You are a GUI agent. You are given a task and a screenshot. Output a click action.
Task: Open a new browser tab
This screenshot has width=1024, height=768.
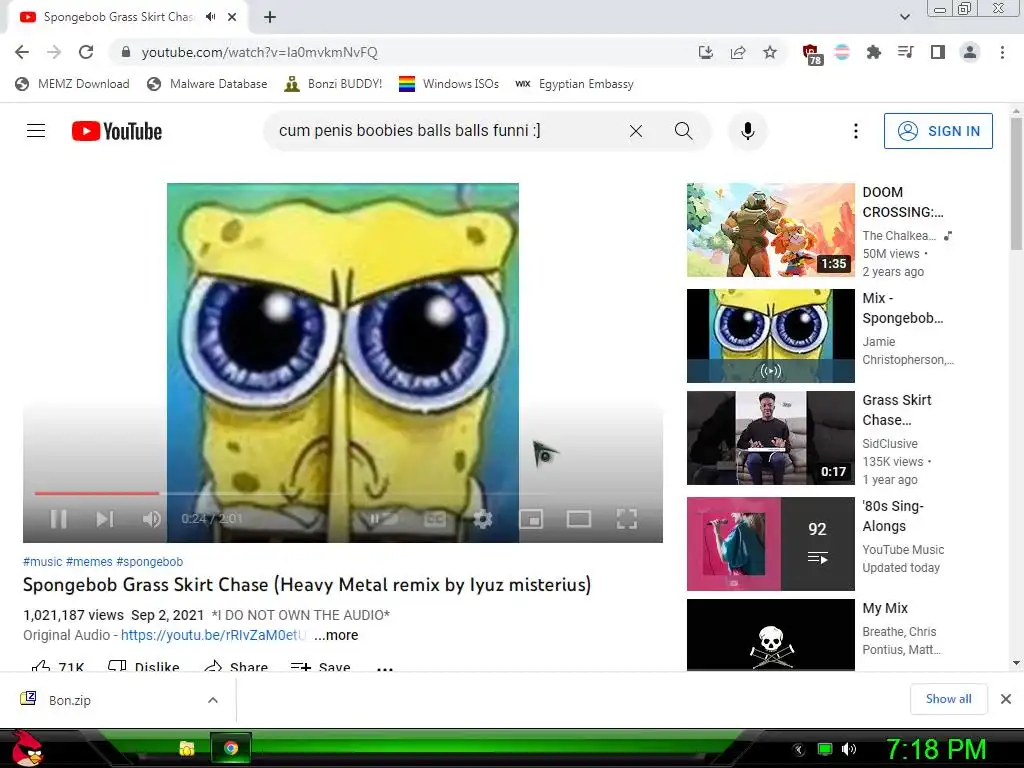(x=270, y=17)
